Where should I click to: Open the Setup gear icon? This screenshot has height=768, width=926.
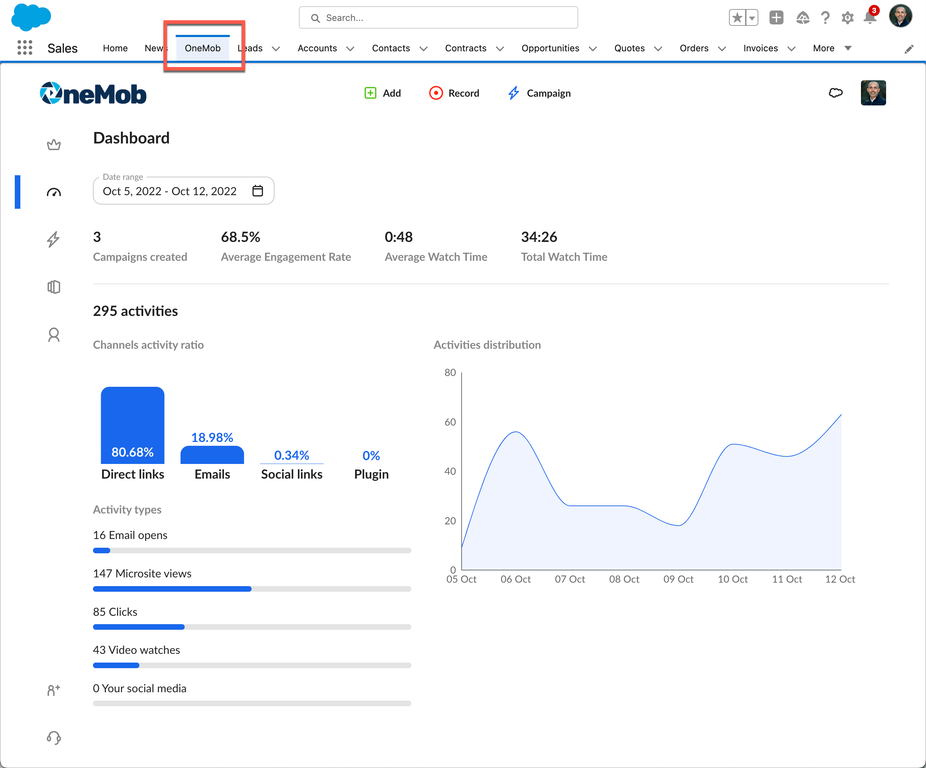pos(847,18)
